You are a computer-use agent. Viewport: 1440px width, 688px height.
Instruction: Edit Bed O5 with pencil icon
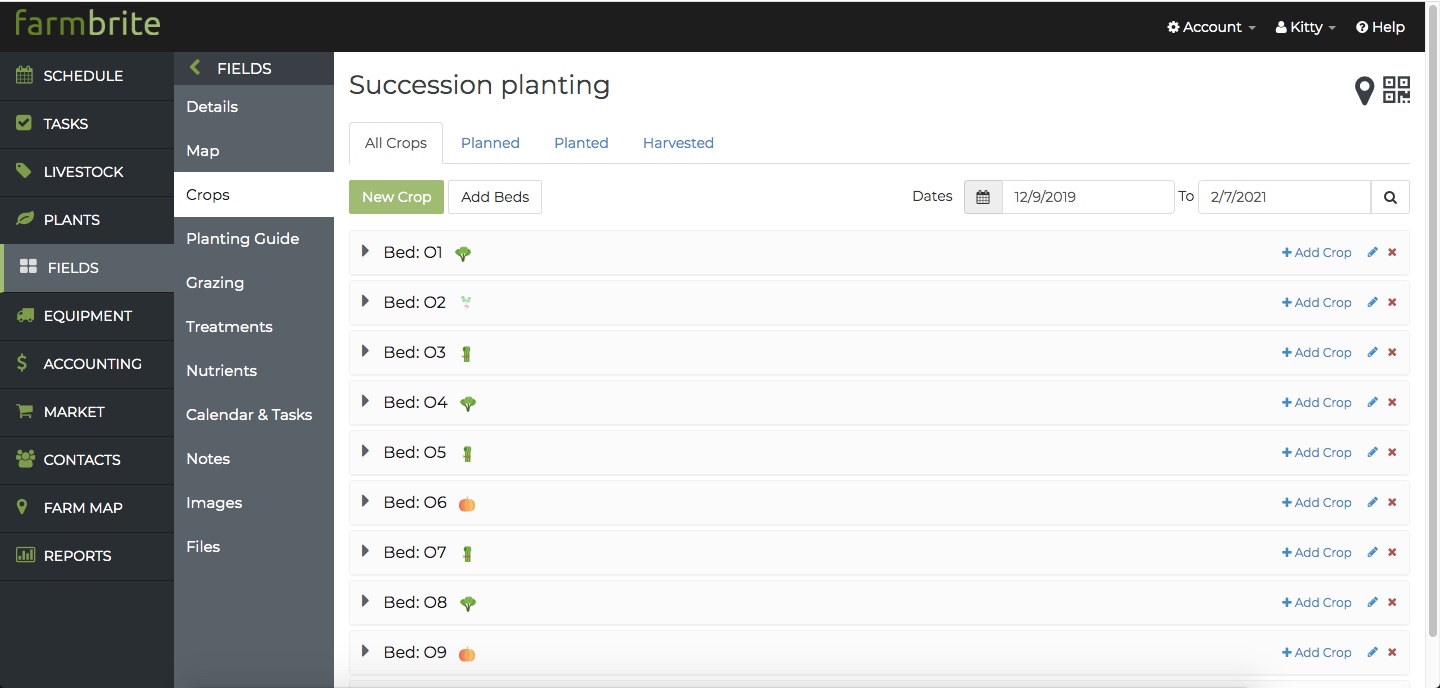[x=1373, y=453]
